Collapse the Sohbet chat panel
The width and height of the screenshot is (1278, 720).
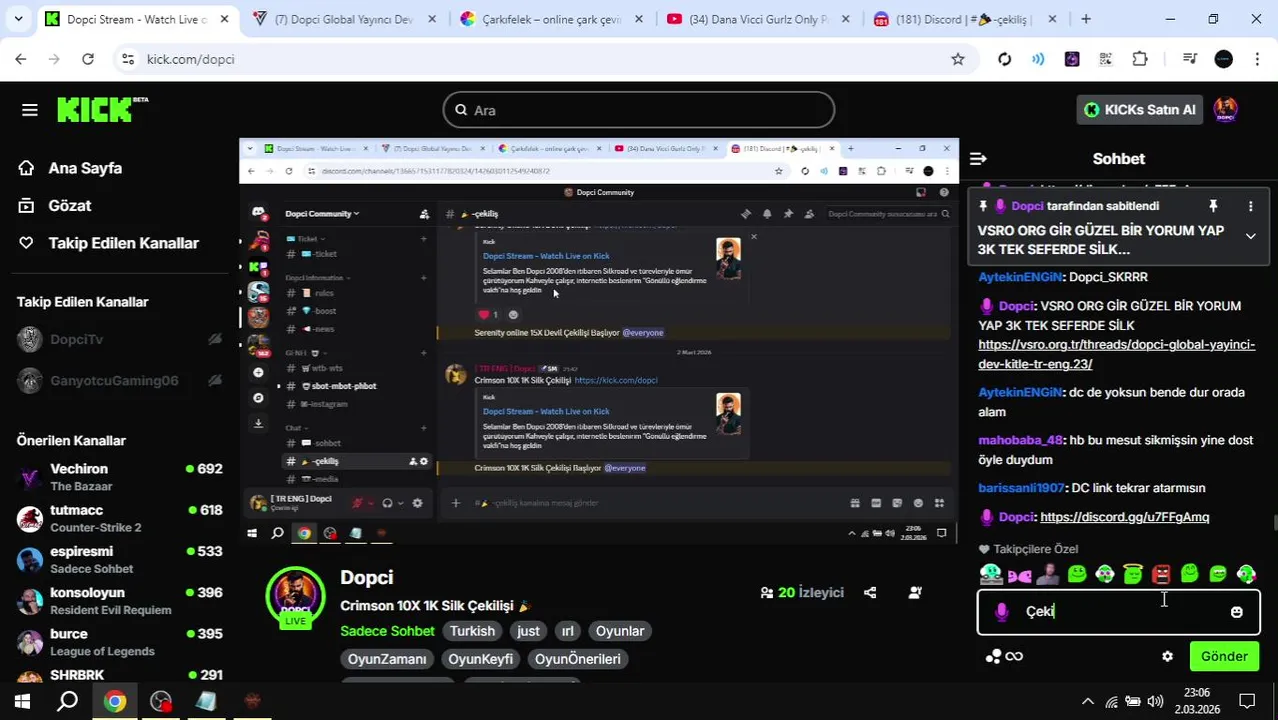click(x=978, y=158)
